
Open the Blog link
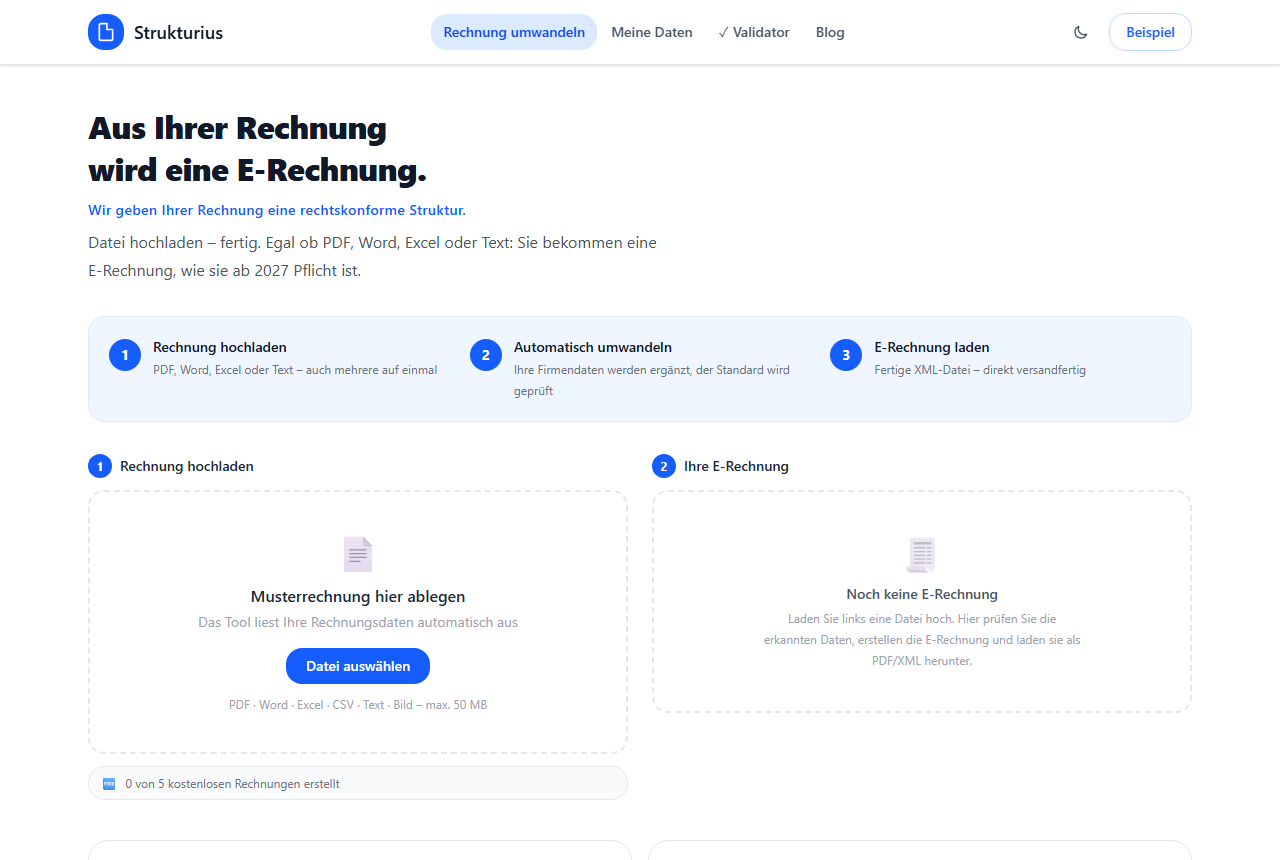(x=830, y=32)
